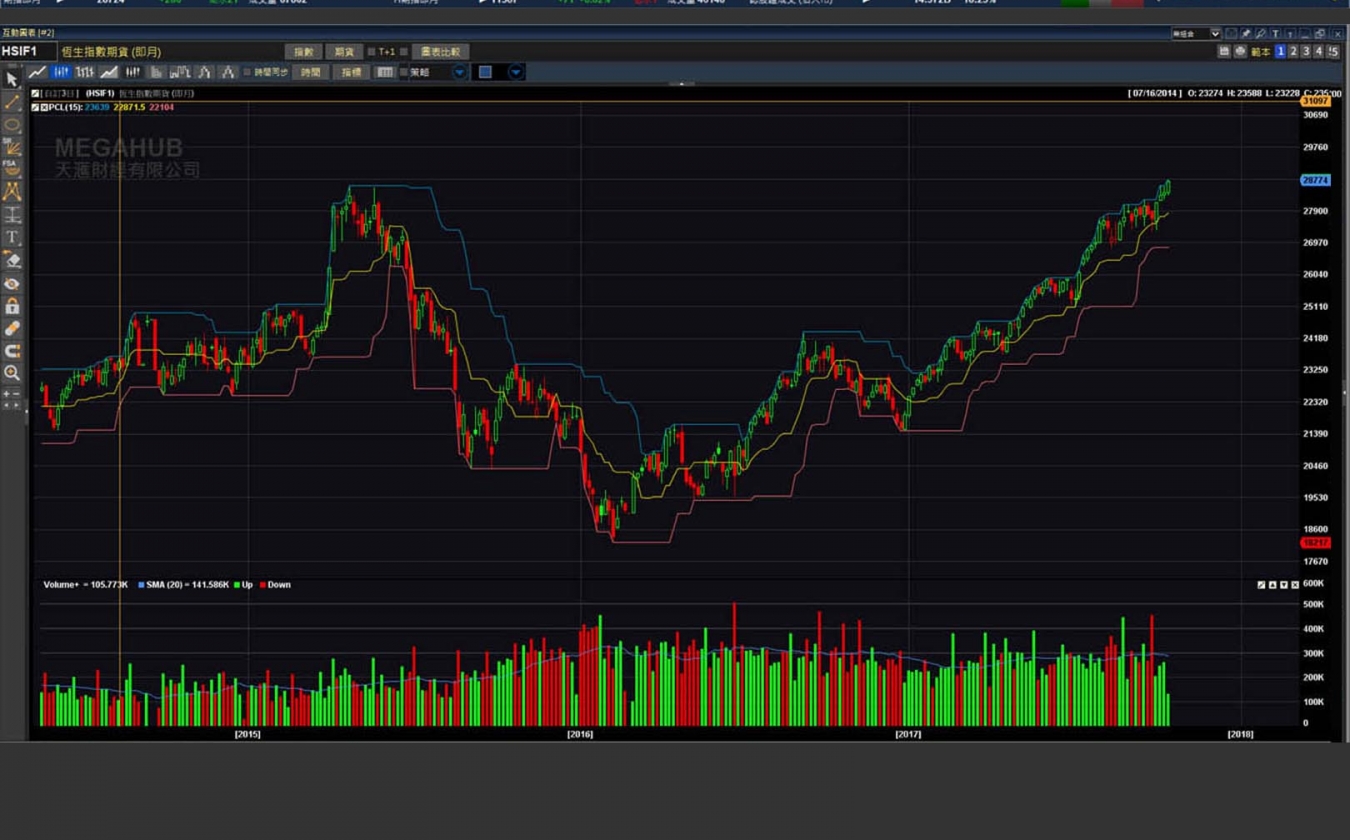Click the print chart icon
Viewport: 1350px width, 840px height.
point(1240,51)
